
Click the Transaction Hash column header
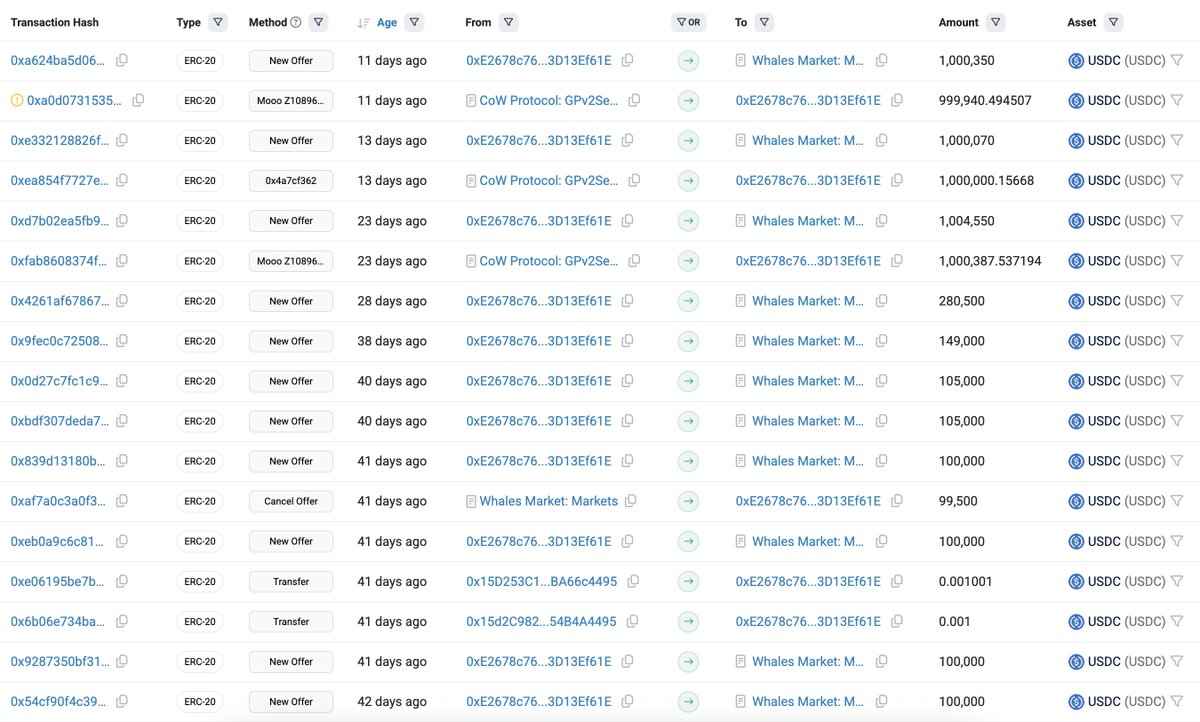click(x=55, y=22)
